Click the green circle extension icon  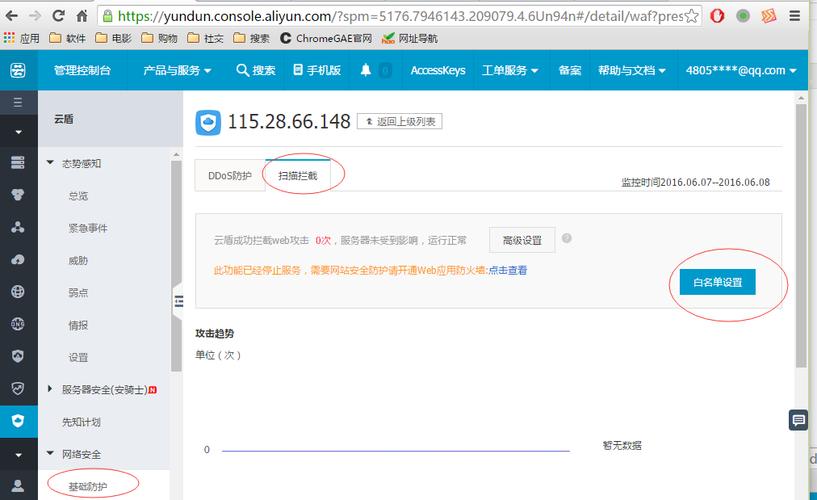(743, 16)
